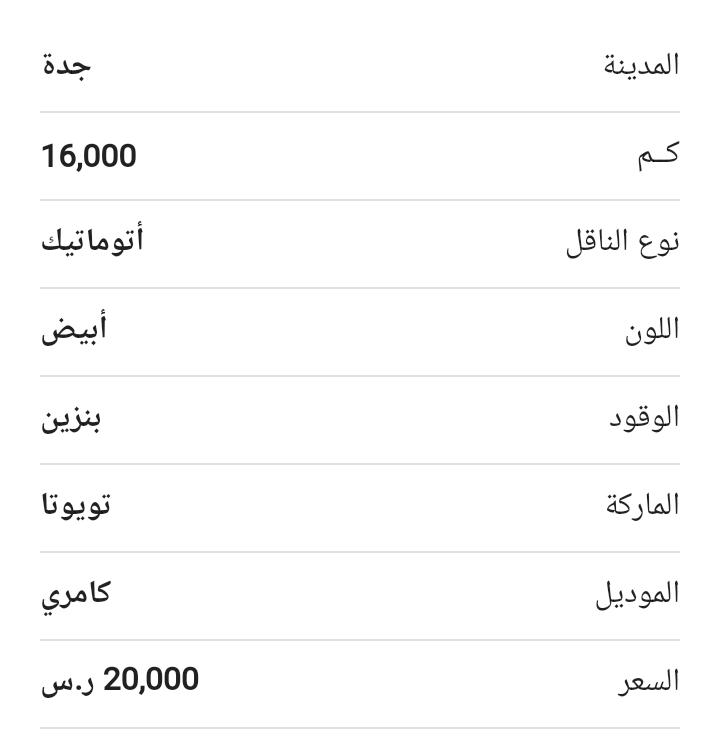Select the transmission value أتوماتيك
Image resolution: width=720 pixels, height=743 pixels.
pos(92,240)
